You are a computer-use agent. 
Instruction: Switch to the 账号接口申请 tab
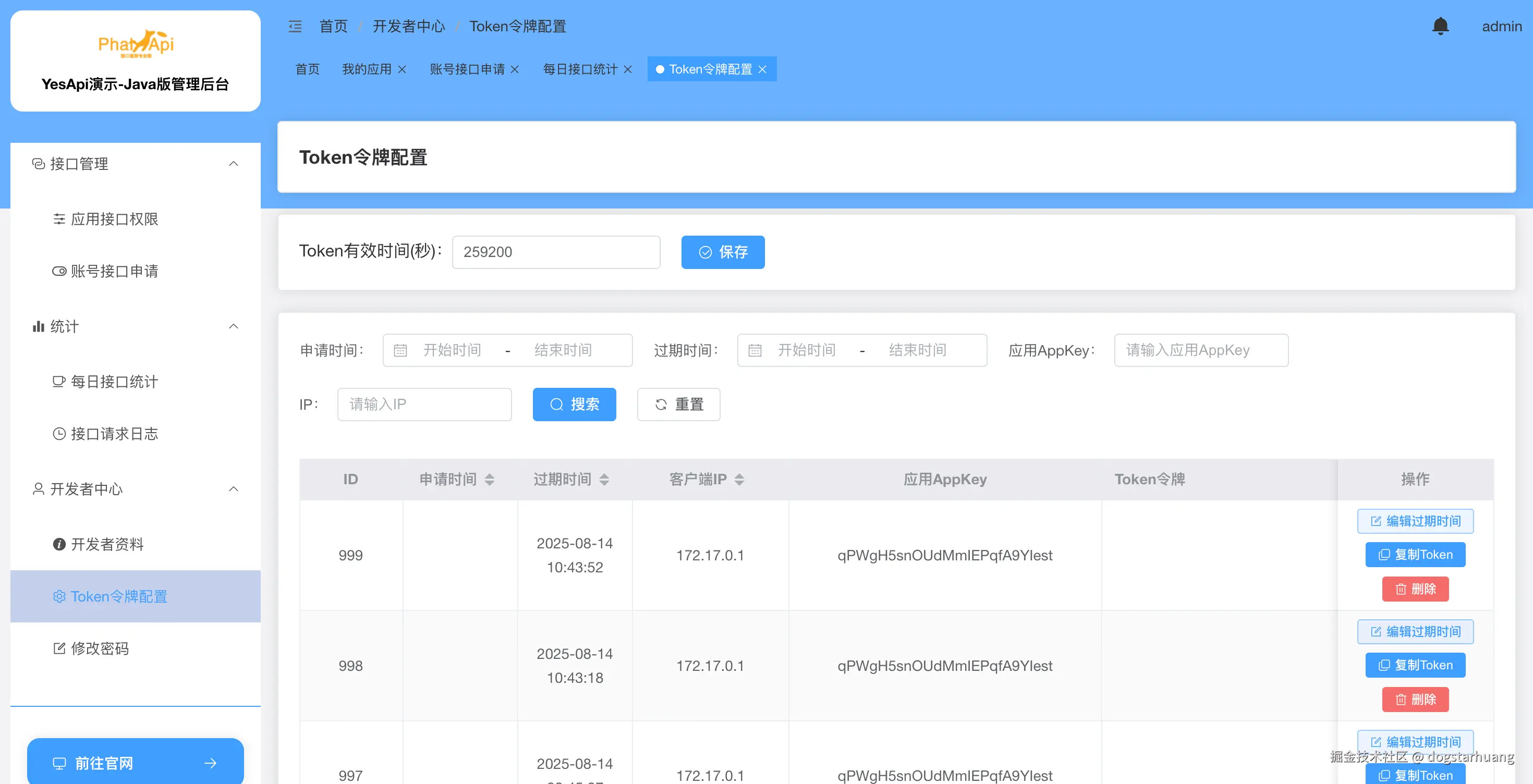[467, 70]
